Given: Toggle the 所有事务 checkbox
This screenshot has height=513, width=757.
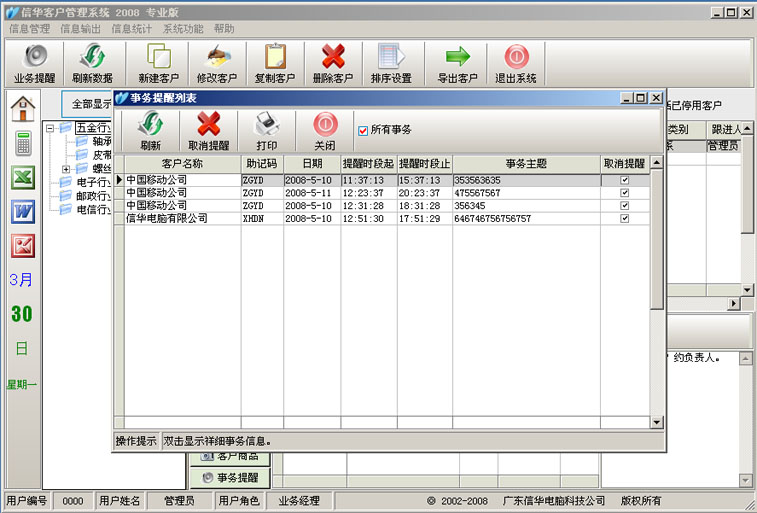Looking at the screenshot, I should (x=363, y=130).
